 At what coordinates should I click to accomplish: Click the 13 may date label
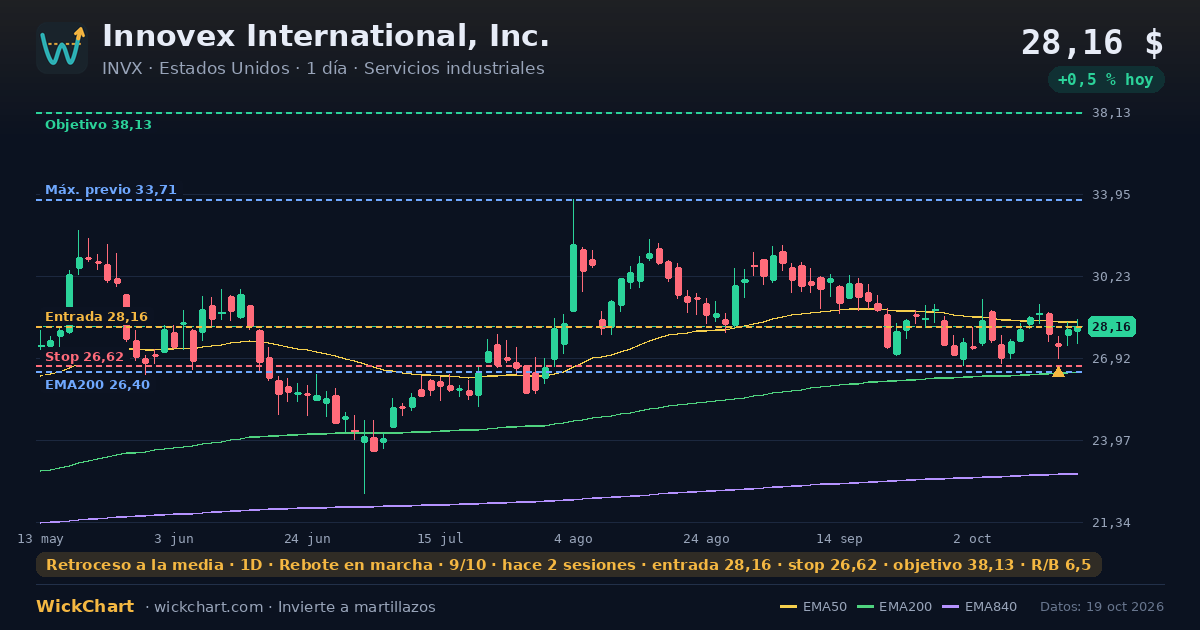(40, 539)
